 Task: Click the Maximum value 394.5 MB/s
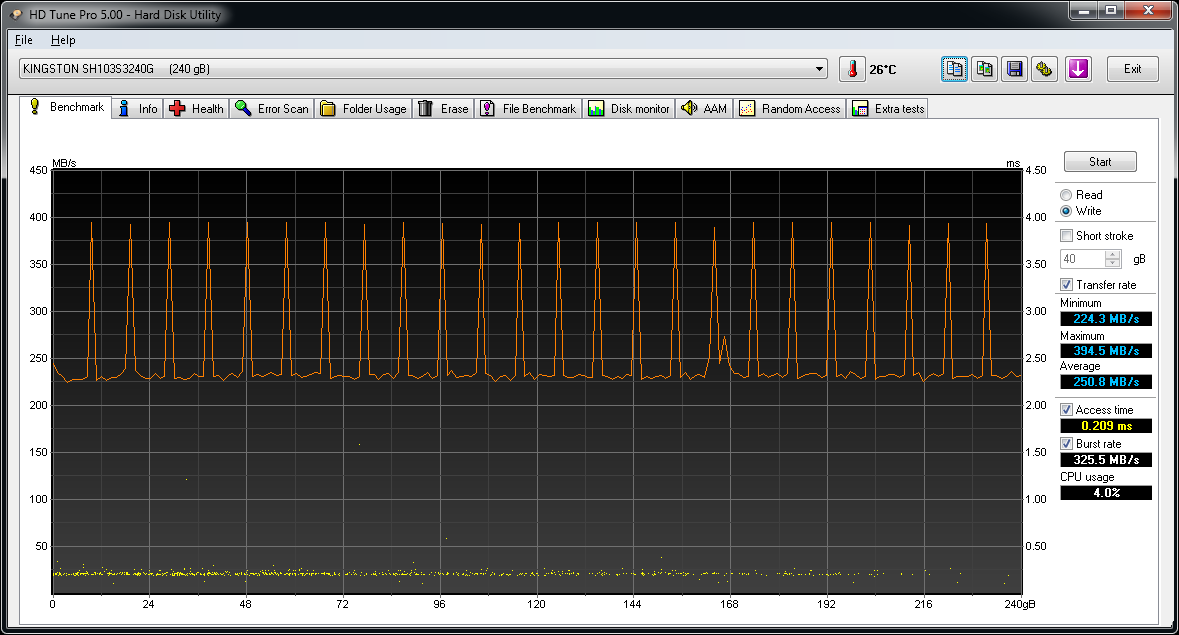(x=1106, y=351)
